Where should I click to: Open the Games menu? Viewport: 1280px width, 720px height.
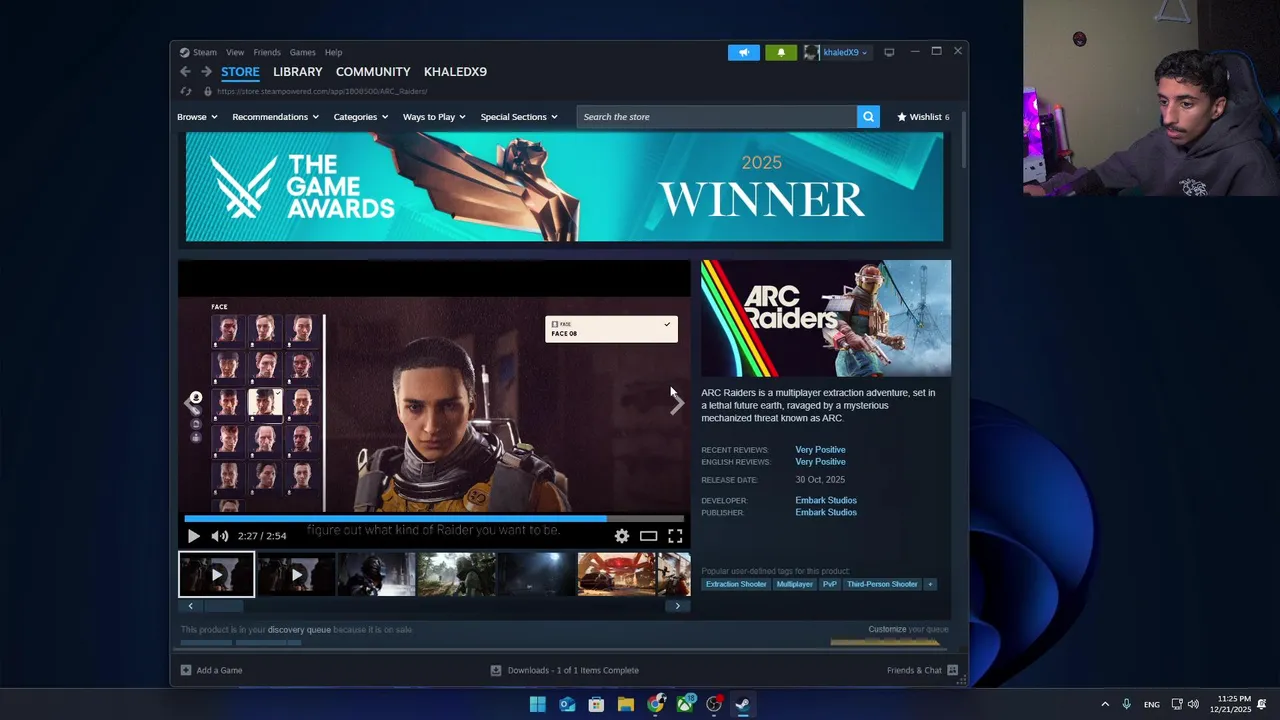pyautogui.click(x=303, y=52)
